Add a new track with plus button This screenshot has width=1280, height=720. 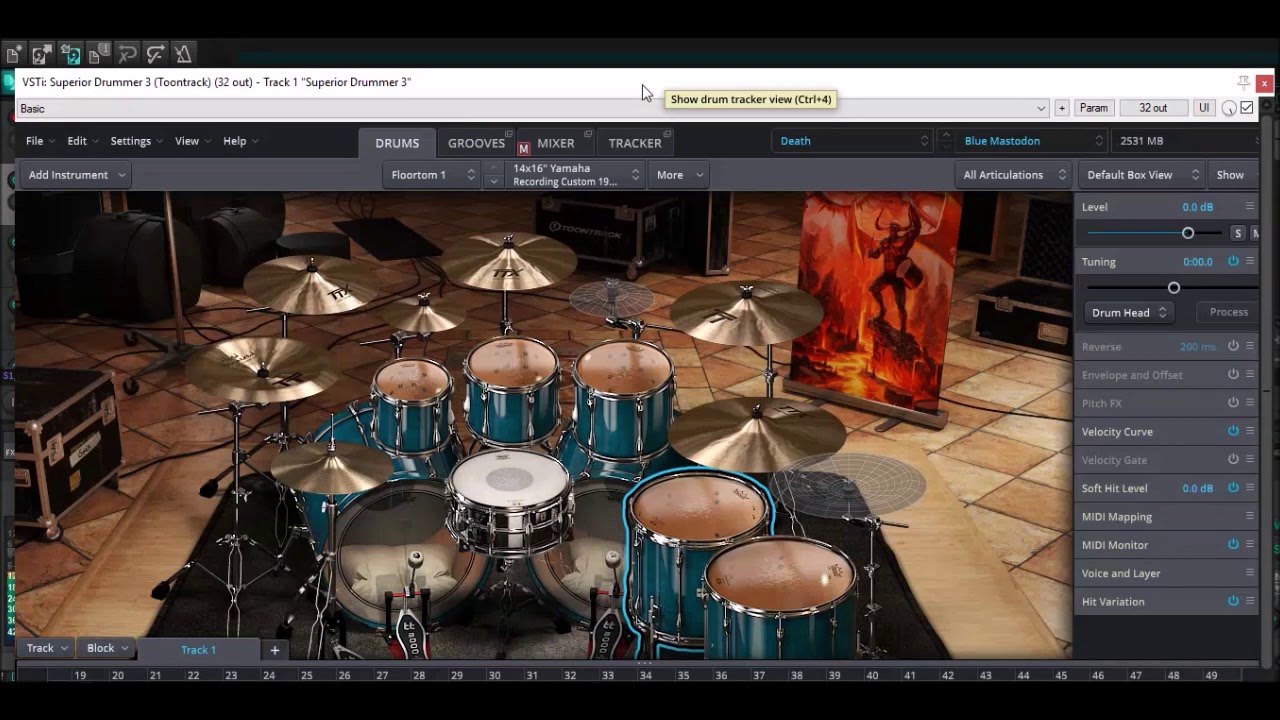[274, 650]
